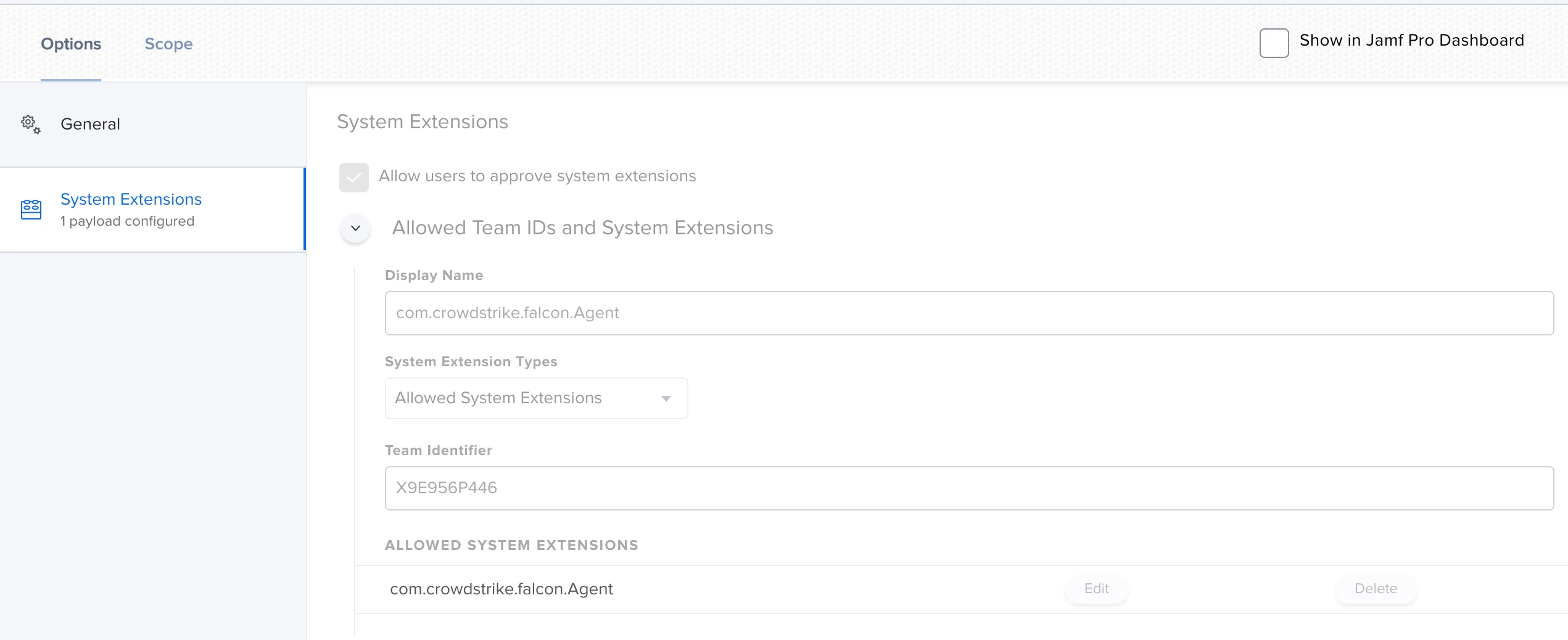Click the System Extensions payload icon
The height and width of the screenshot is (640, 1568).
tap(31, 210)
